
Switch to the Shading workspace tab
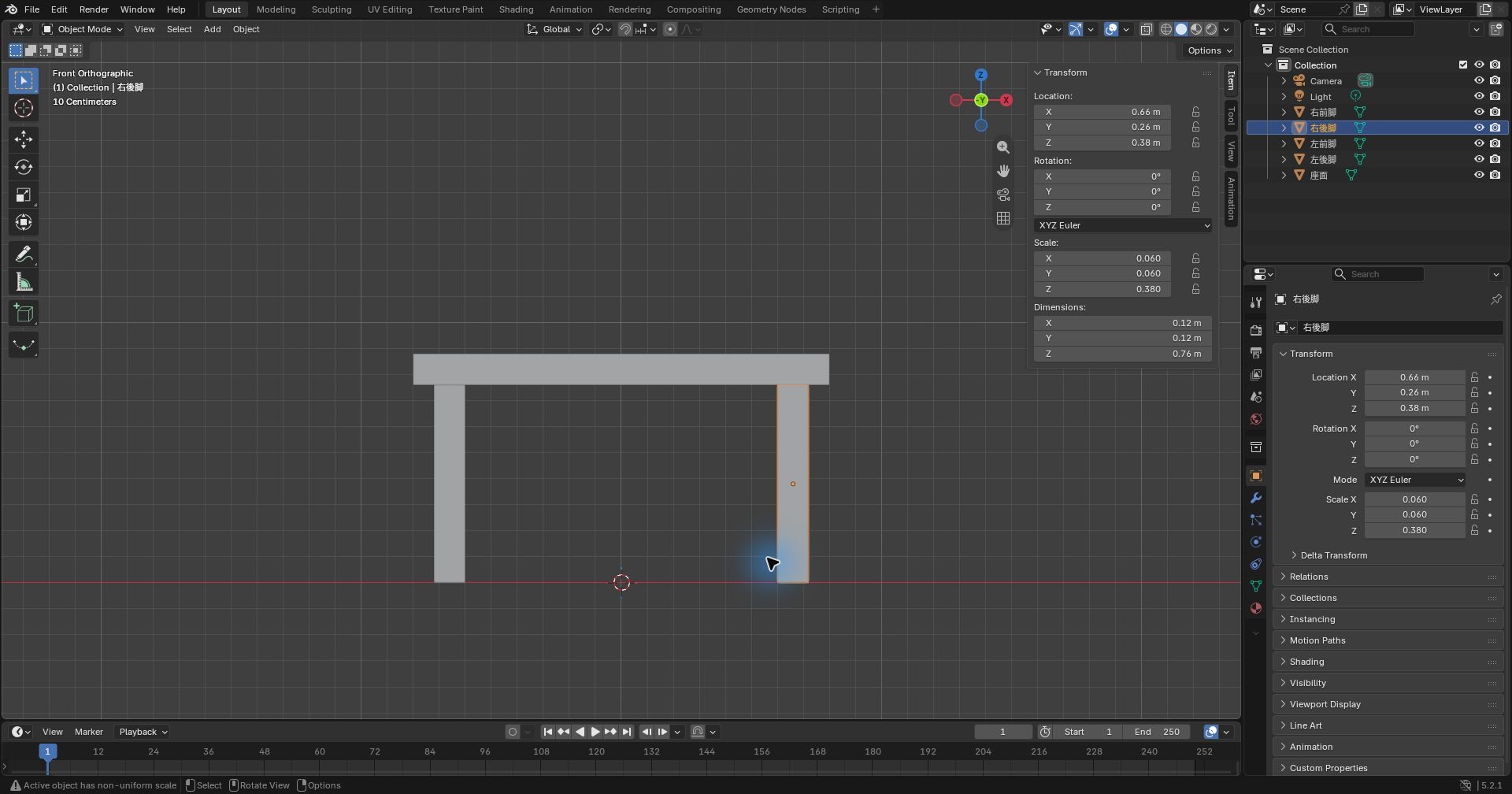click(516, 9)
